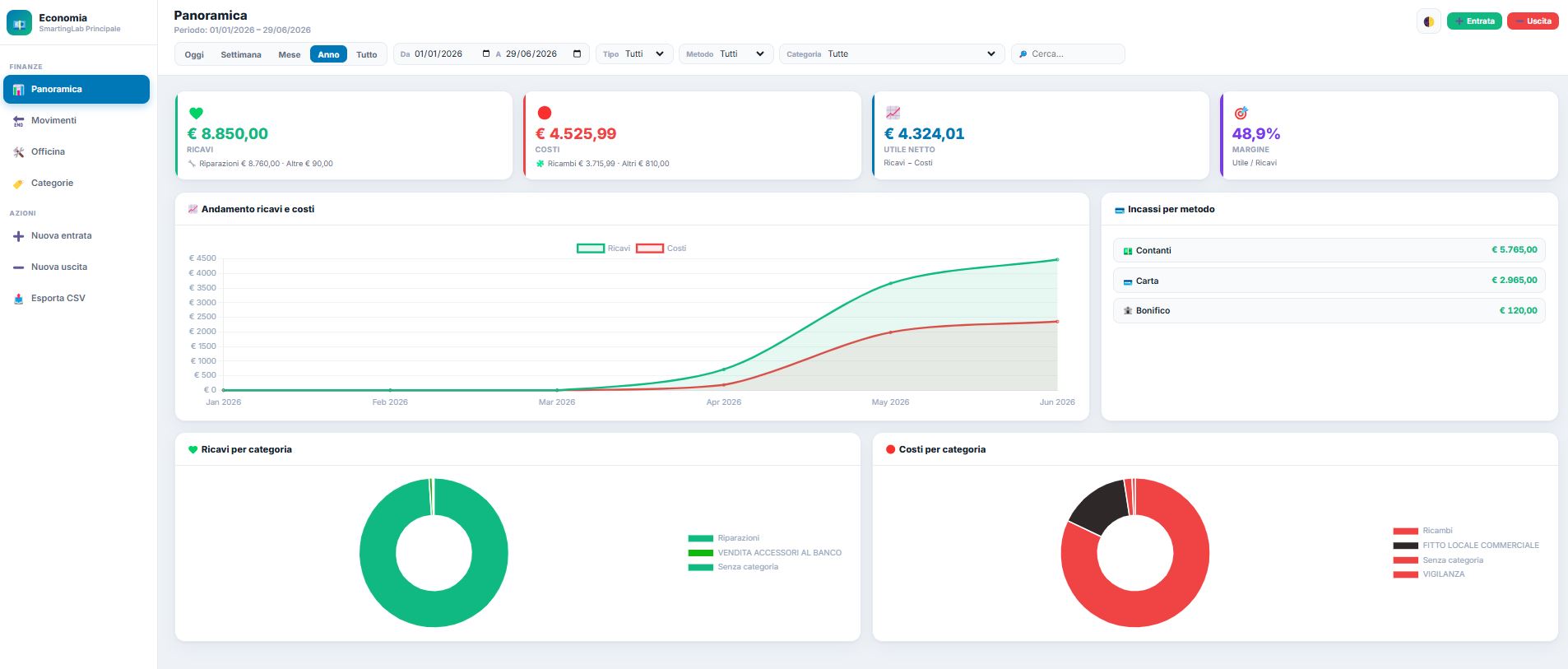Viewport: 1568px width, 669px height.
Task: Toggle VIGILANZA legend entry in costs chart
Action: (1429, 574)
